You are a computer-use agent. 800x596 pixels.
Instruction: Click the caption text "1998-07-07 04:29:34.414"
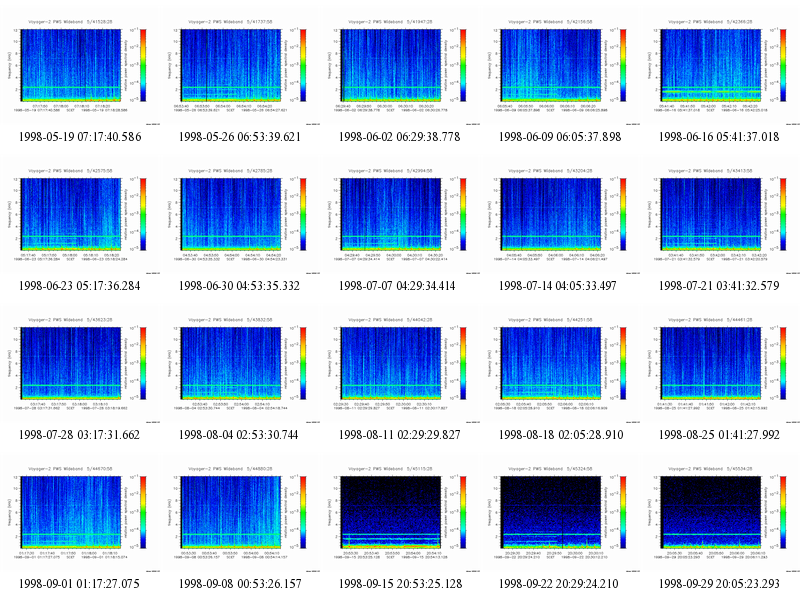coord(397,286)
